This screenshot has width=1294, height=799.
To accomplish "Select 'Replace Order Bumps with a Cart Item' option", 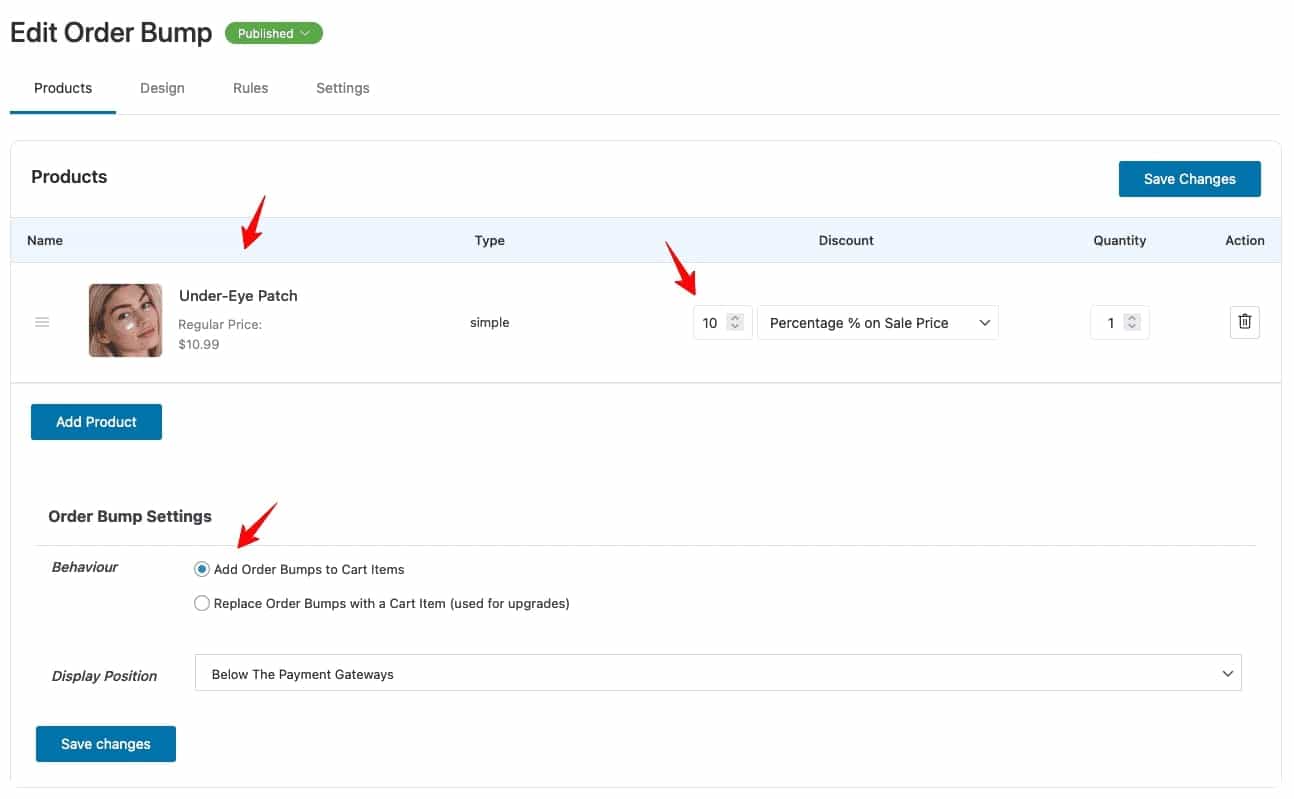I will coord(202,603).
